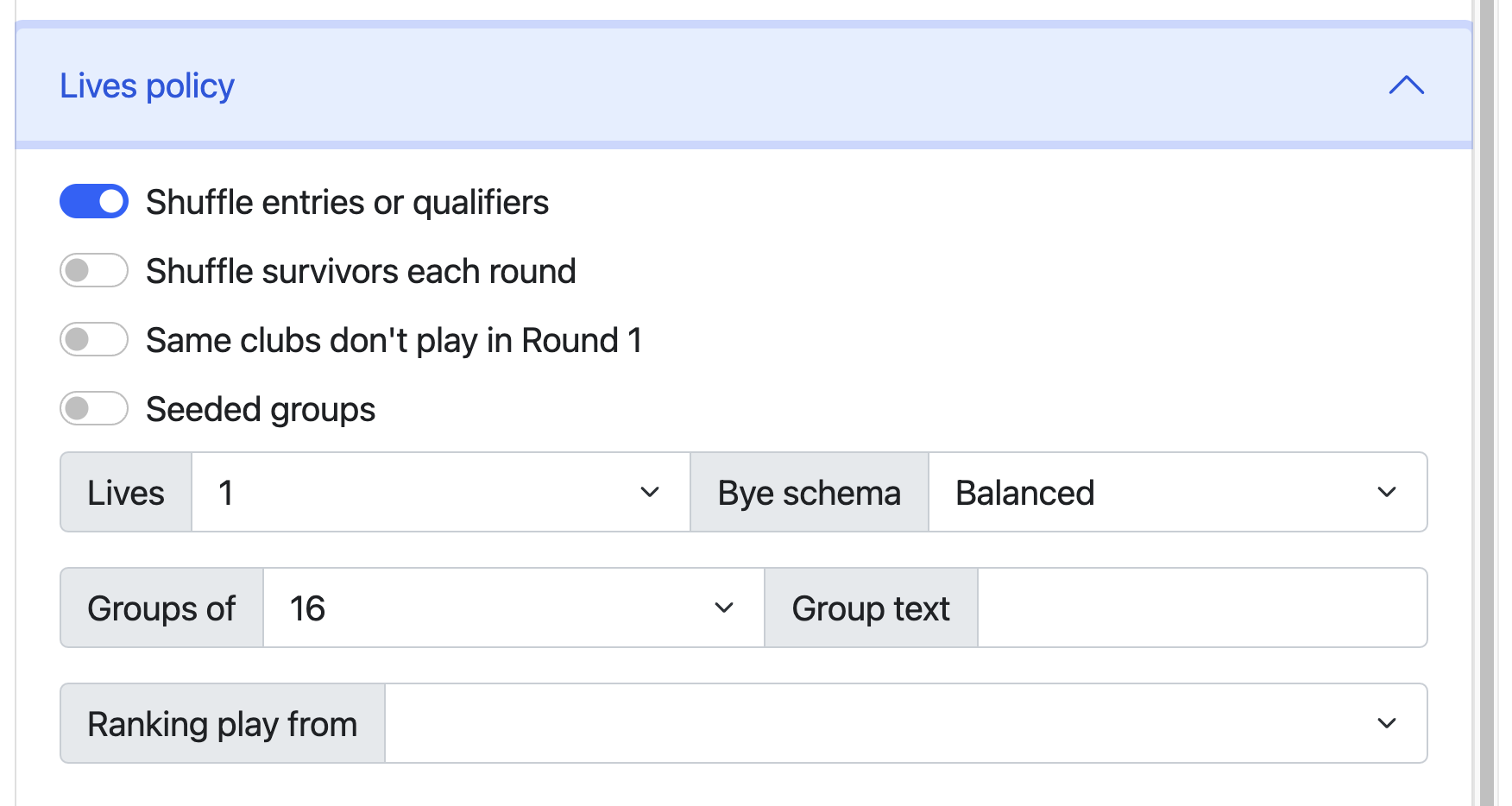This screenshot has height=806, width=1512.
Task: Disable Shuffle entries or qualifiers toggle
Action: 94,202
